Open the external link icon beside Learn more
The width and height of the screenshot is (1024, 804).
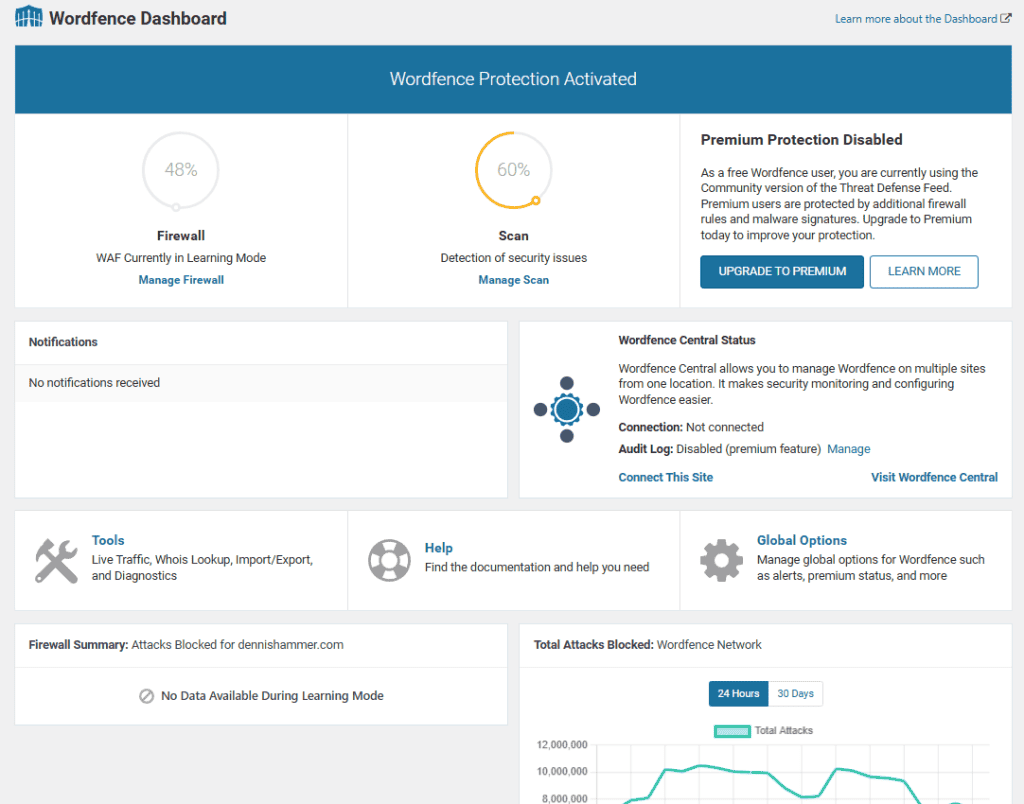[x=1006, y=18]
